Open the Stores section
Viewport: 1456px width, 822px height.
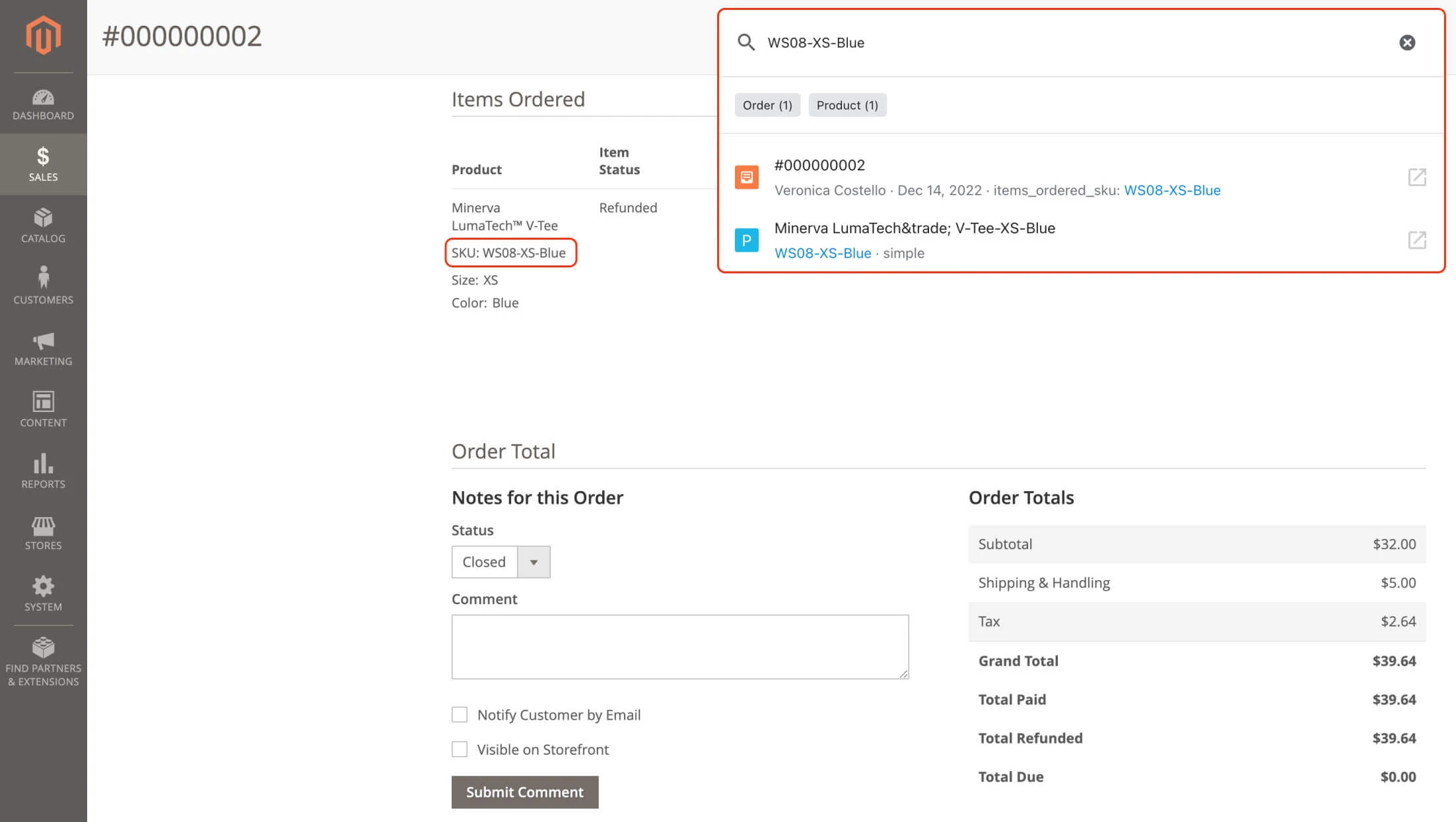point(43,531)
